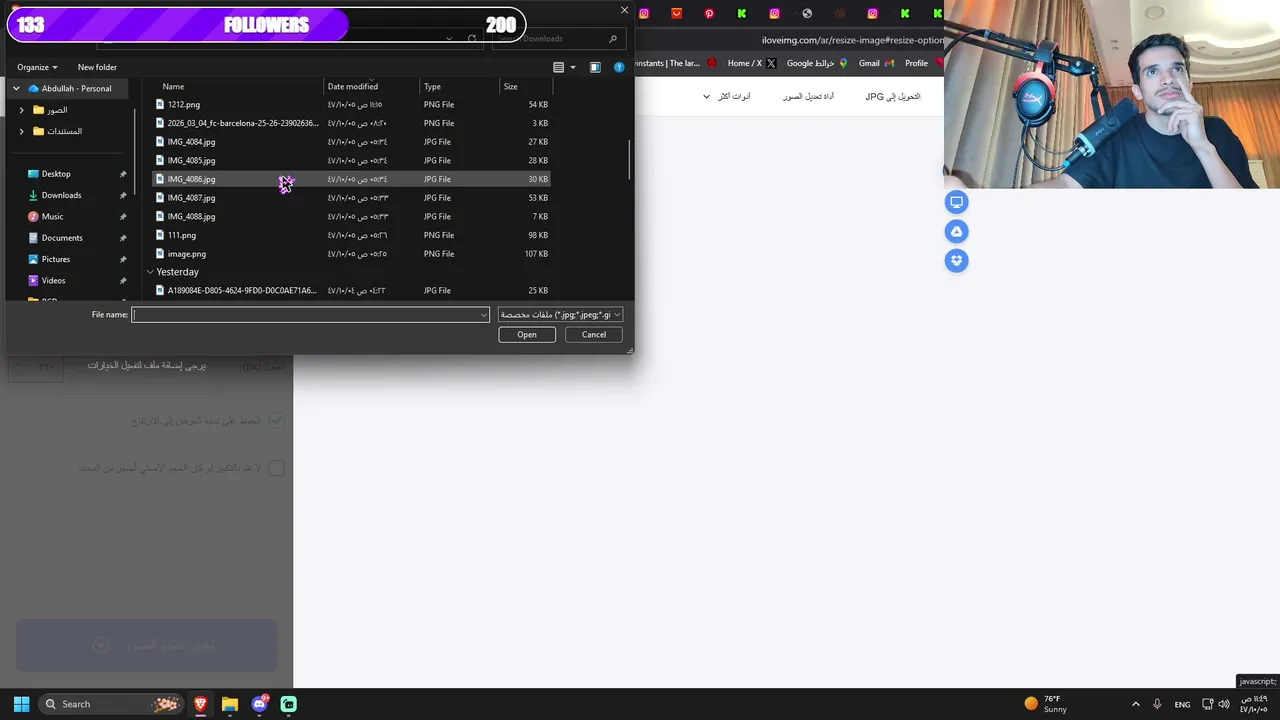The height and width of the screenshot is (720, 1280).
Task: Open the Profile bookmark
Action: coord(916,63)
